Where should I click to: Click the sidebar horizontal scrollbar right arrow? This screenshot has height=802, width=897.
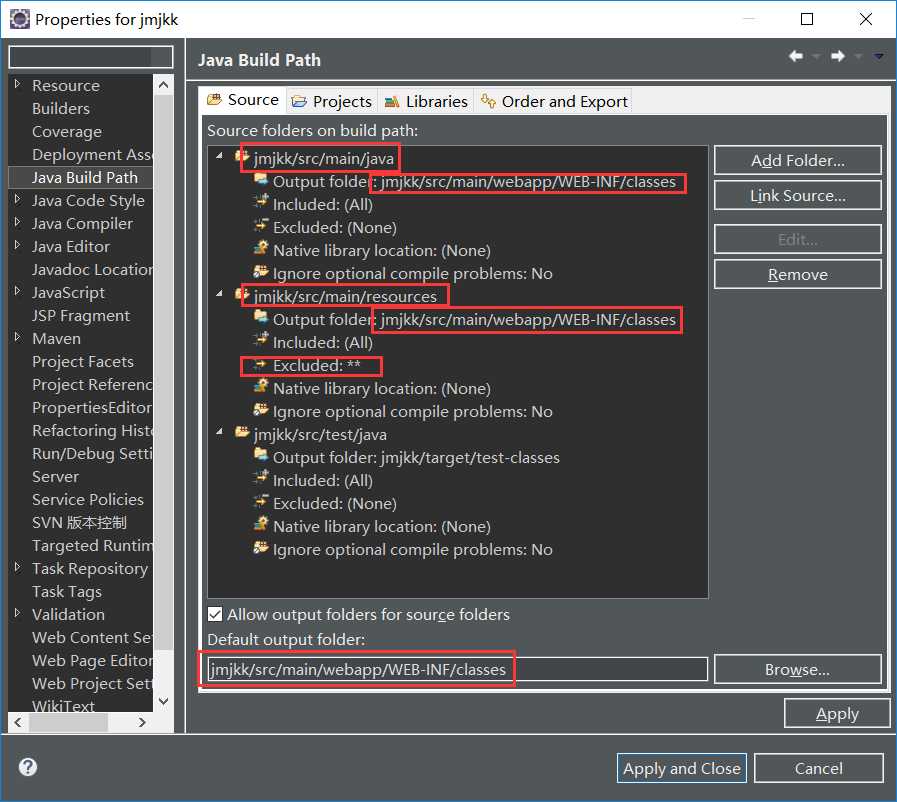point(142,722)
